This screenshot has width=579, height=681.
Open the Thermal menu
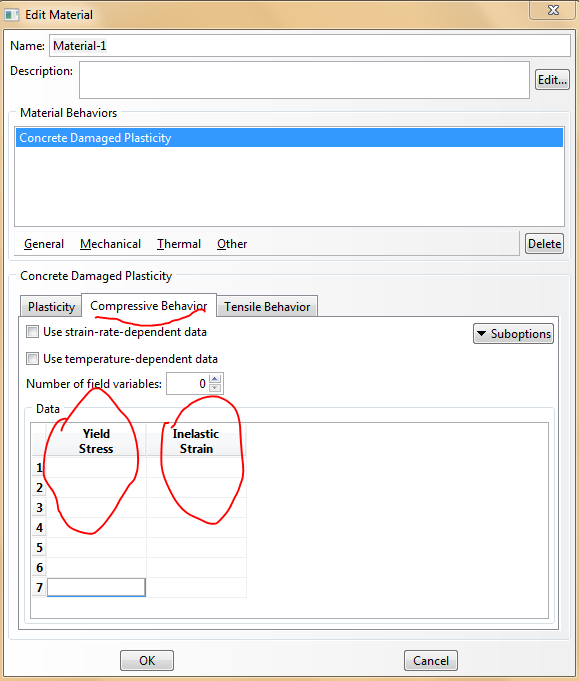click(179, 244)
